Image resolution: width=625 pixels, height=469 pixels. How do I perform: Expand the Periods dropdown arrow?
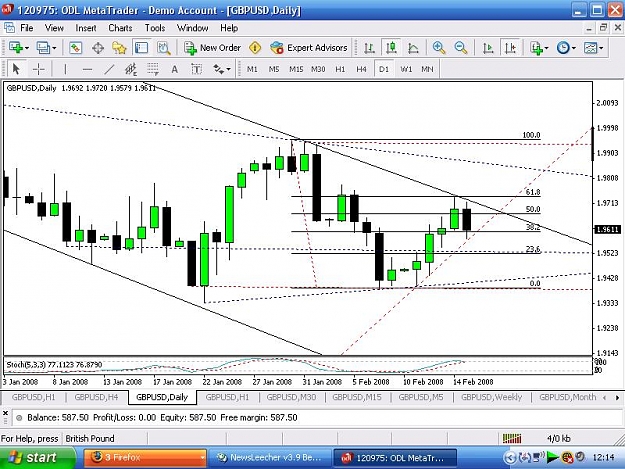tap(574, 48)
